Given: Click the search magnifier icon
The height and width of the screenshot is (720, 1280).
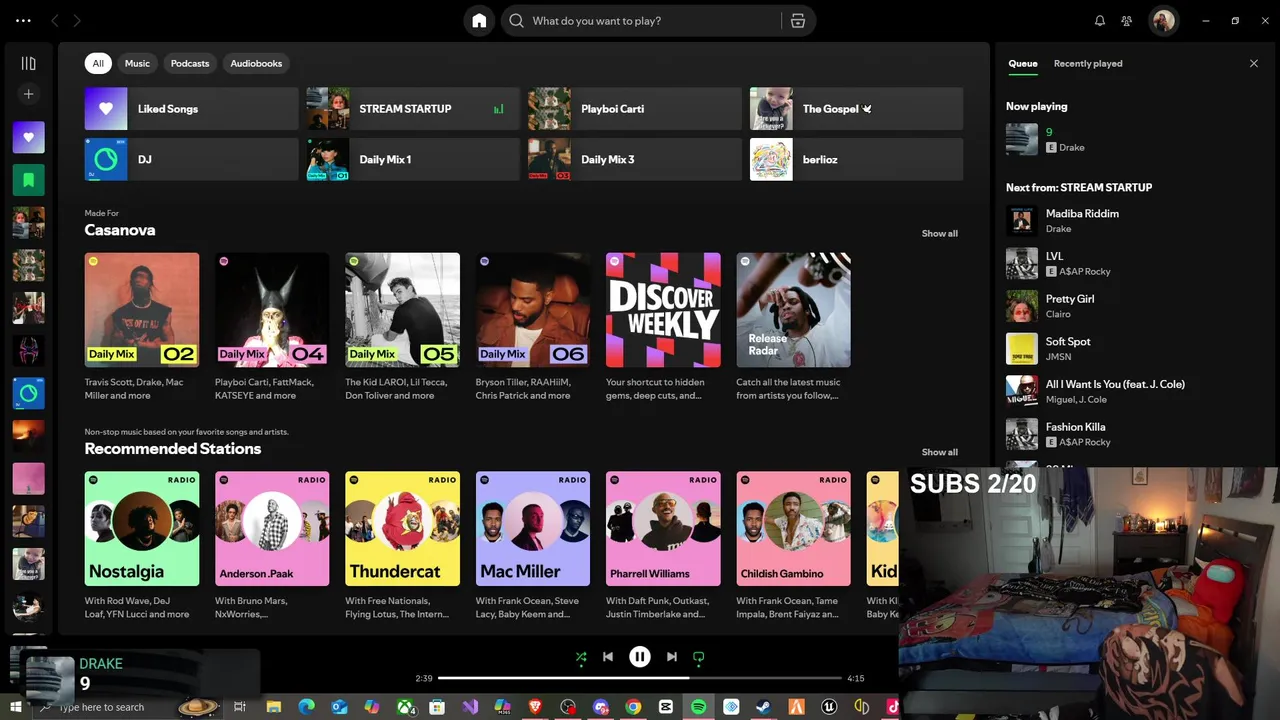Looking at the screenshot, I should point(516,21).
